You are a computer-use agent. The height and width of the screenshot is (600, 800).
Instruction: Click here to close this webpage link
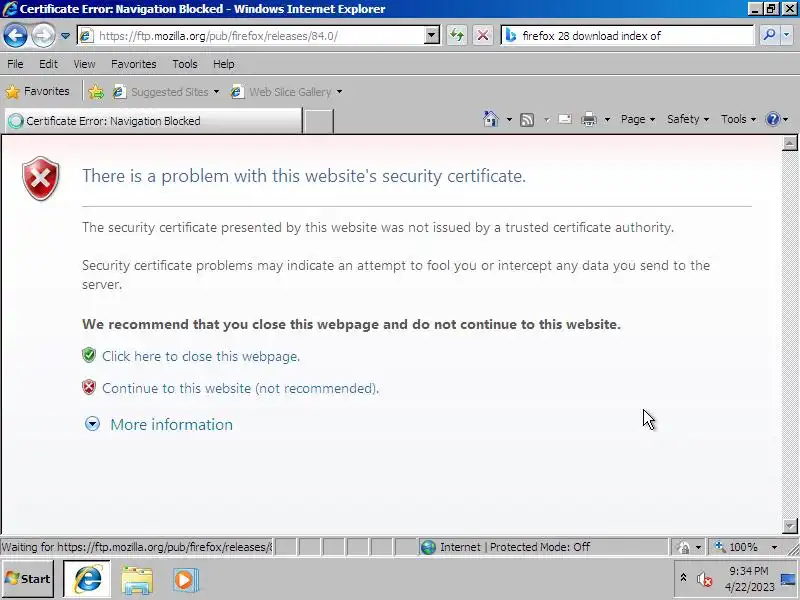201,356
